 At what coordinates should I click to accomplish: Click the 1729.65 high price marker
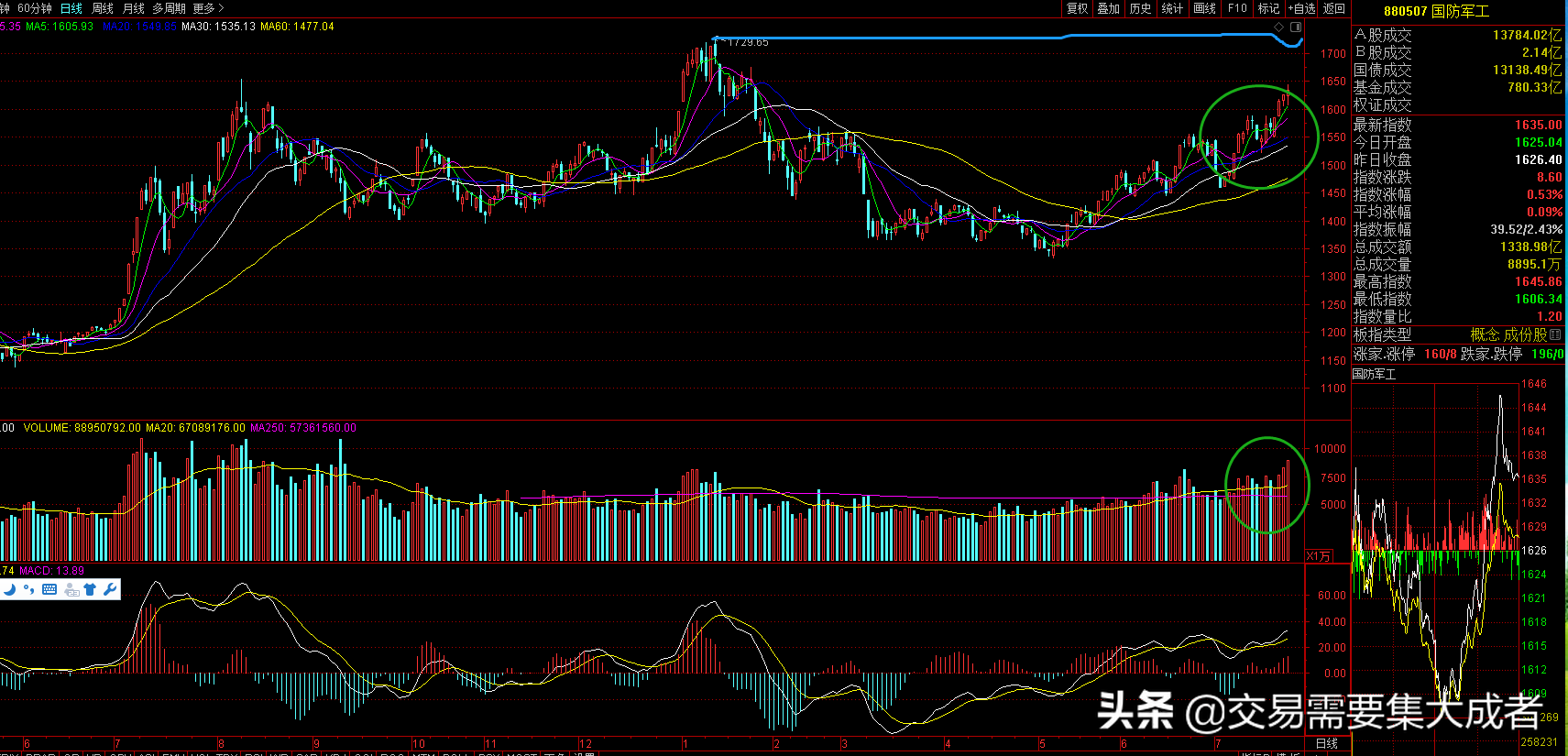pyautogui.click(x=748, y=42)
